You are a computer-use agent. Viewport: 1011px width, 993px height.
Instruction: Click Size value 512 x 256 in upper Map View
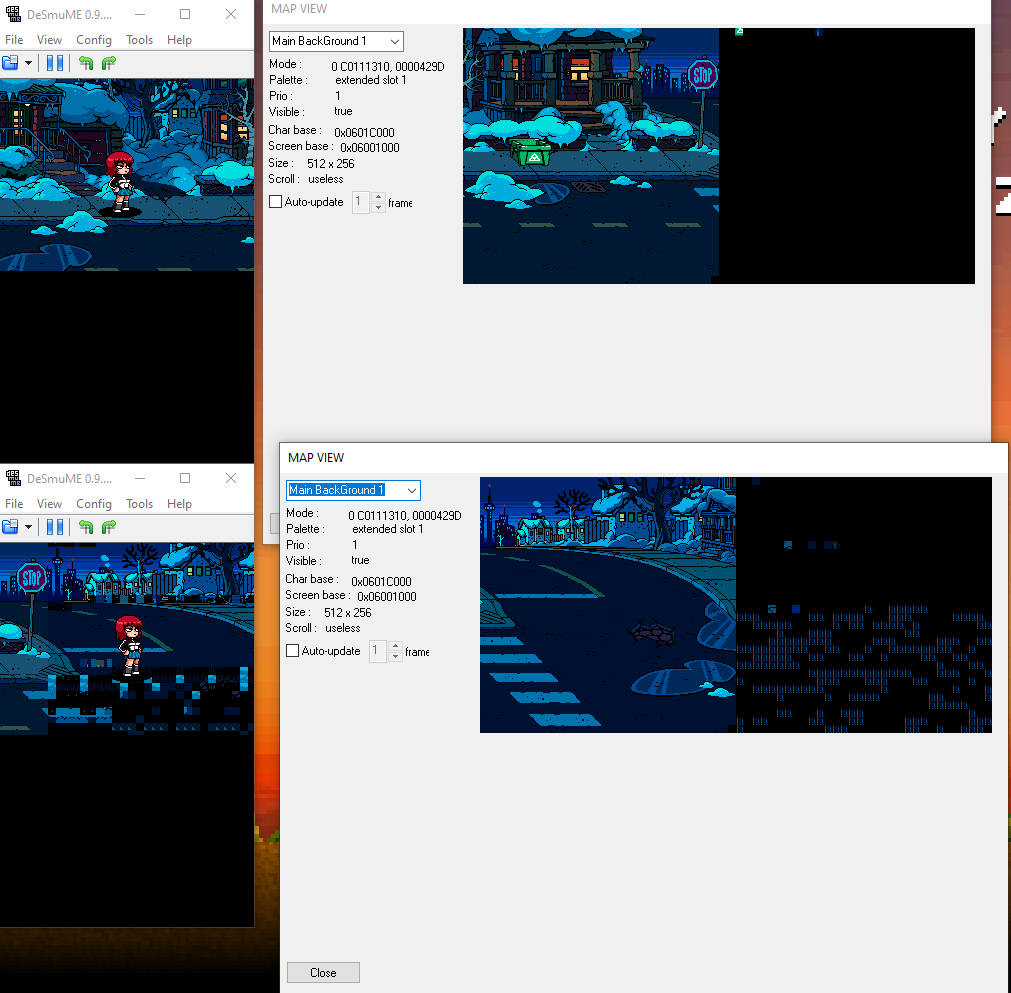pyautogui.click(x=331, y=164)
